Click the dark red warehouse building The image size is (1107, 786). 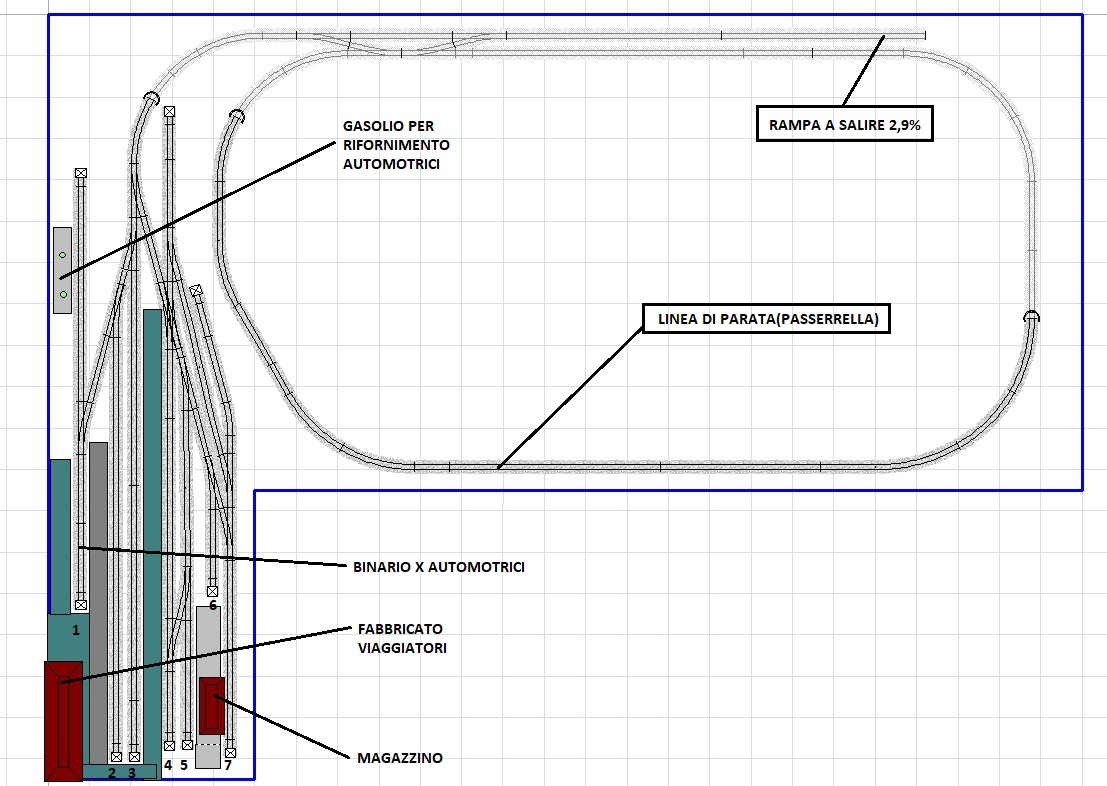pyautogui.click(x=212, y=705)
